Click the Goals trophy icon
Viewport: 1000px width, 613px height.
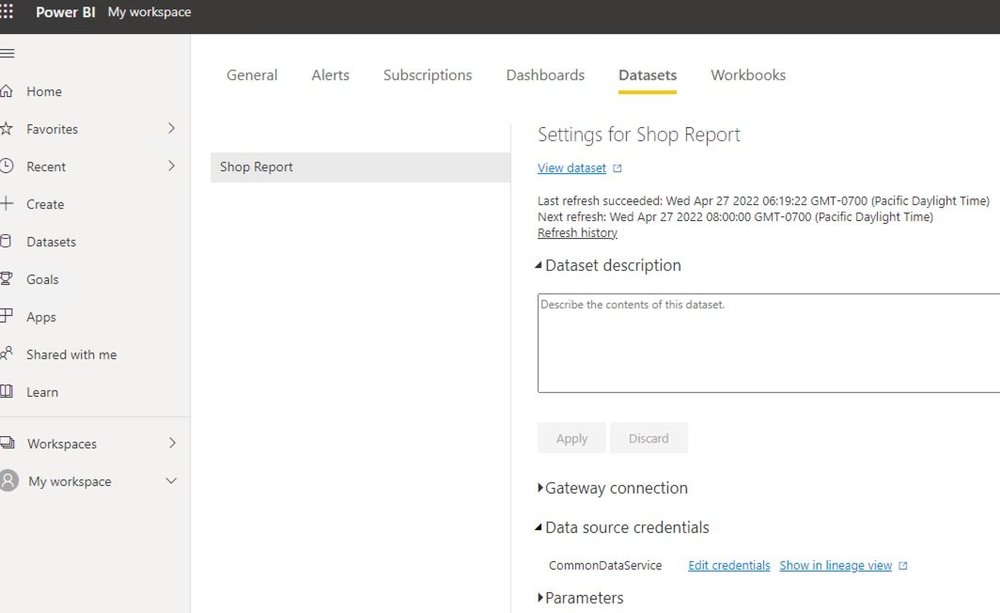(6, 279)
